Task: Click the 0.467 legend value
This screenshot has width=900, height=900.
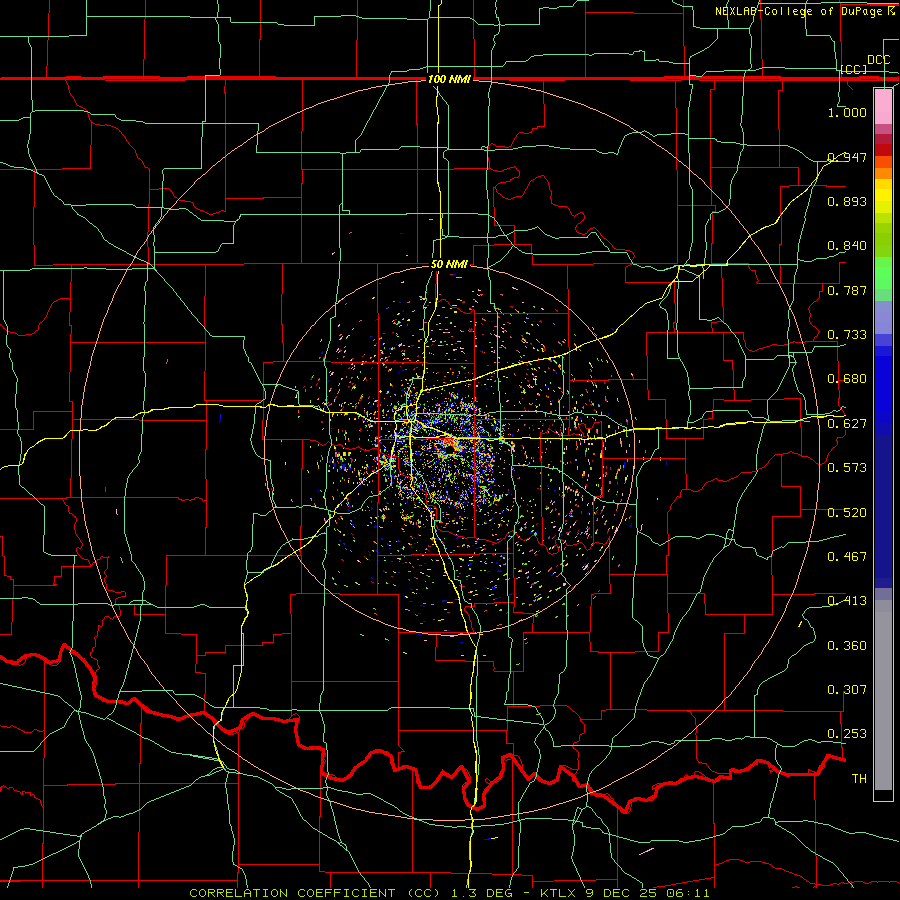Action: (x=847, y=557)
